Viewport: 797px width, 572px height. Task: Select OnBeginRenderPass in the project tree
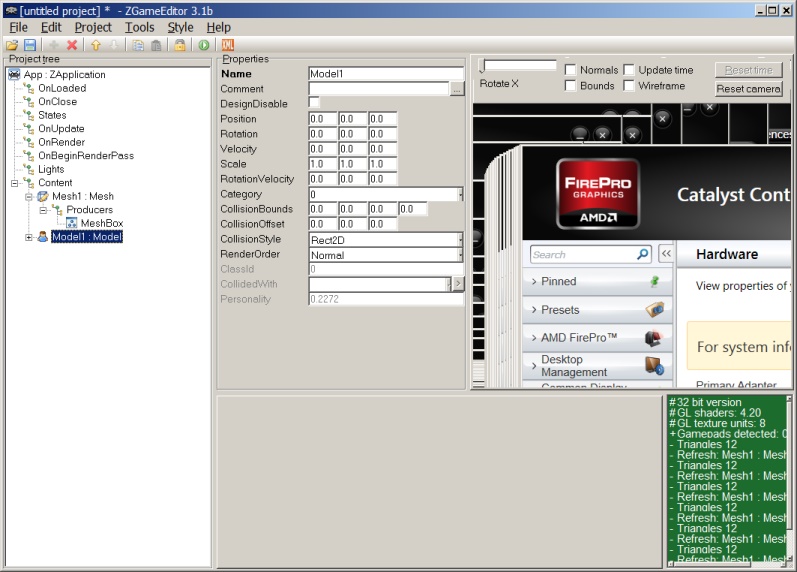coord(86,156)
